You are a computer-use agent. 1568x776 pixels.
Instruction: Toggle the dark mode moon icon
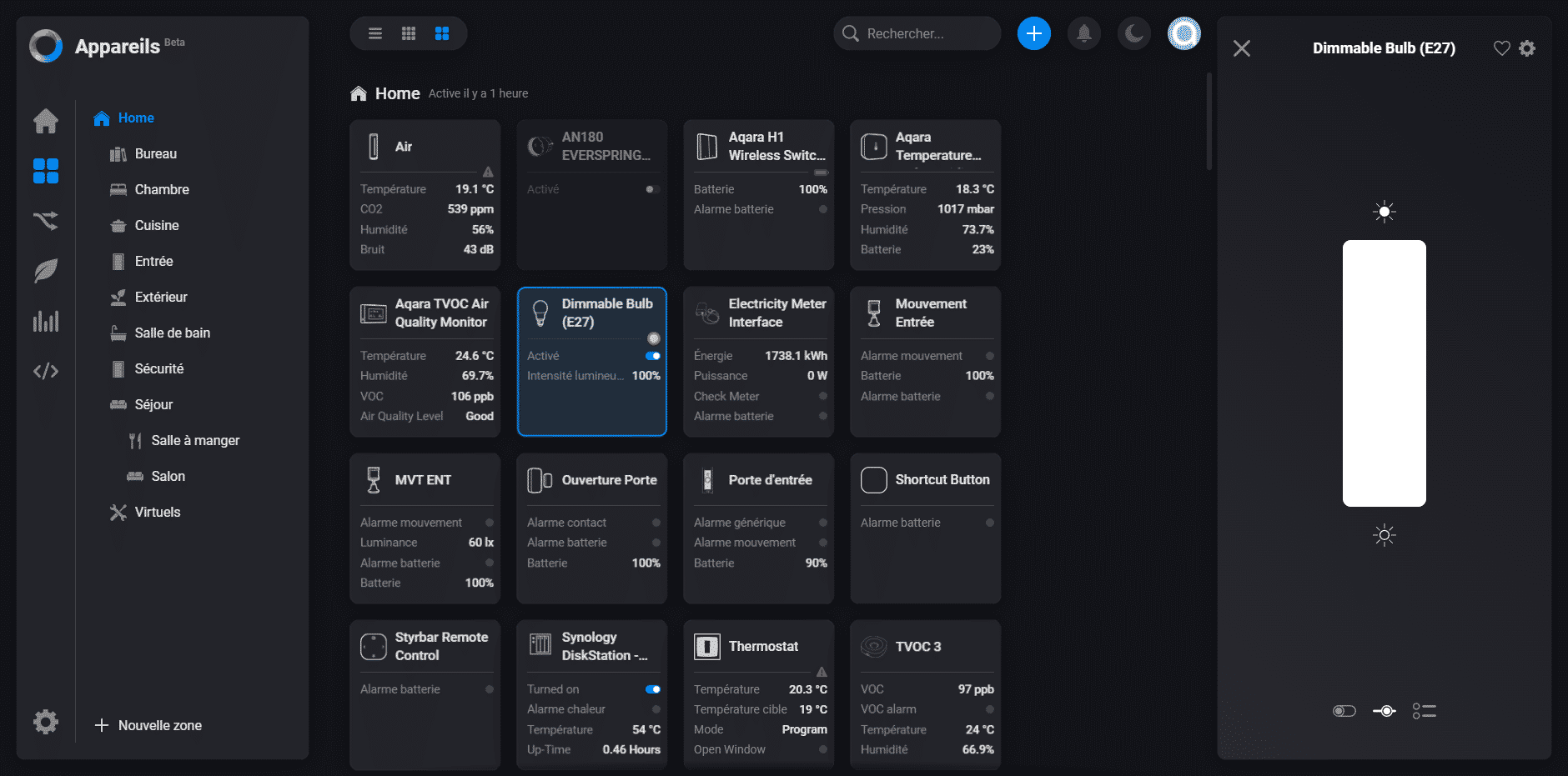click(x=1134, y=33)
